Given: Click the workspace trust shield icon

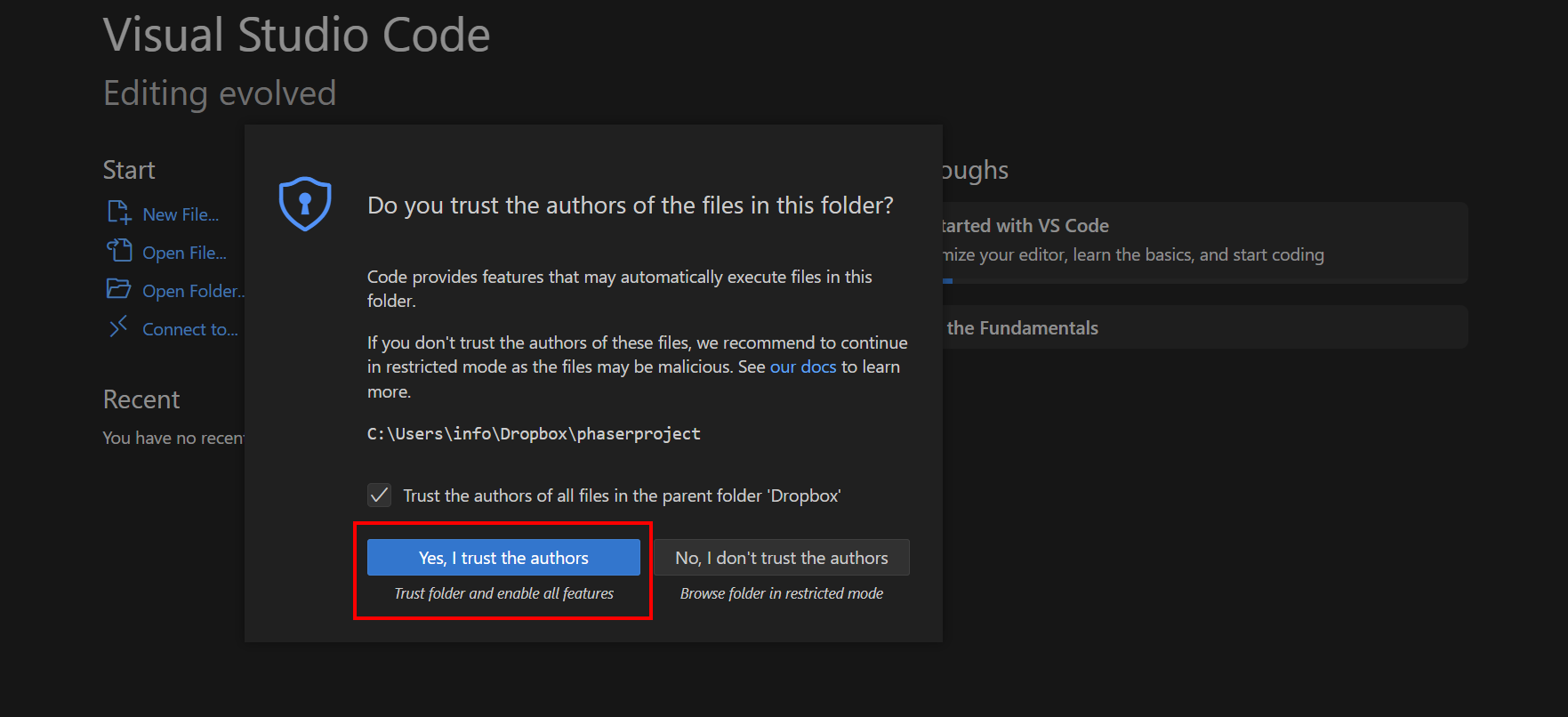Looking at the screenshot, I should [x=305, y=205].
